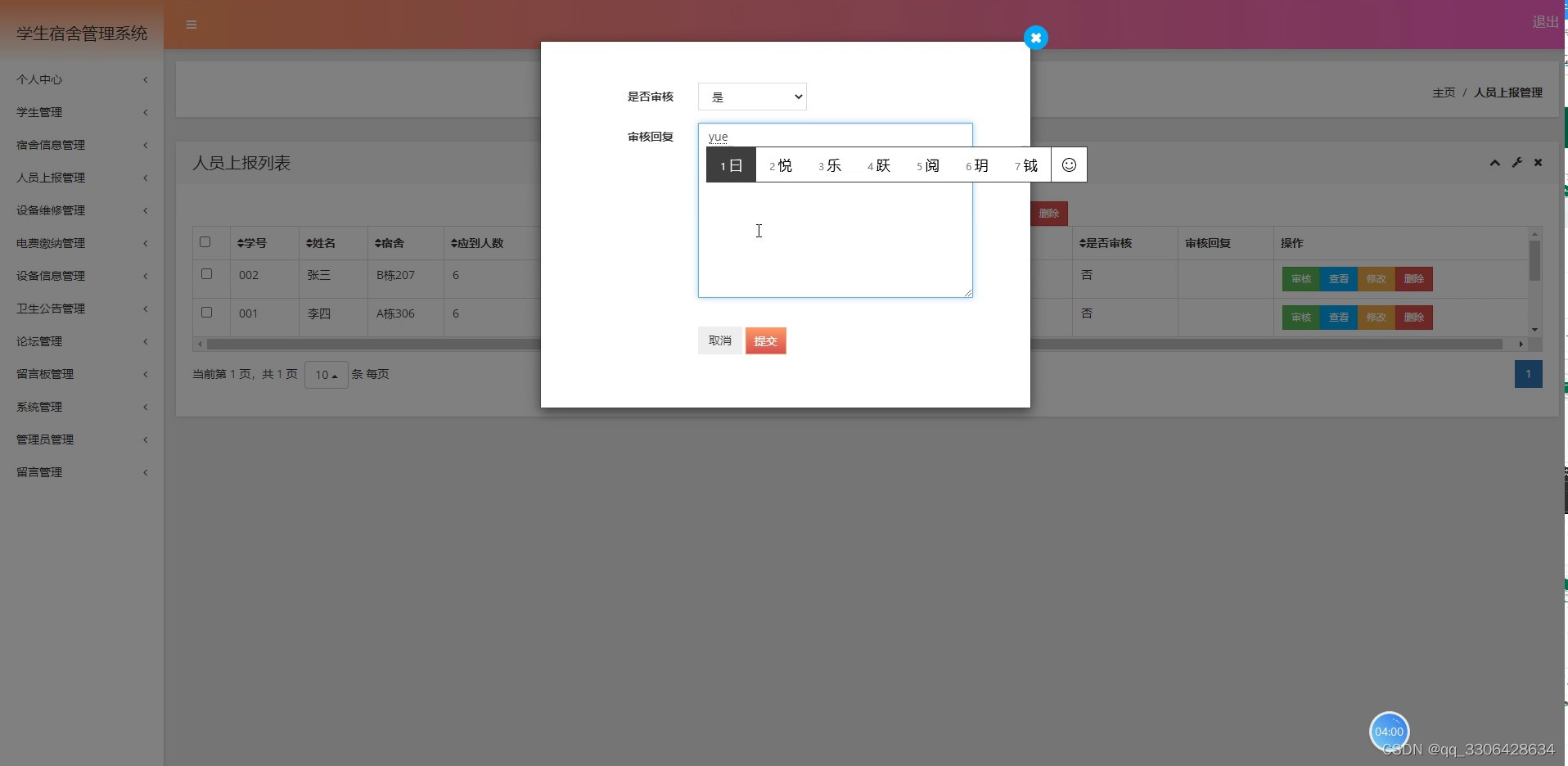Expand 学生管理 sidebar menu
The width and height of the screenshot is (1568, 766).
(x=82, y=112)
